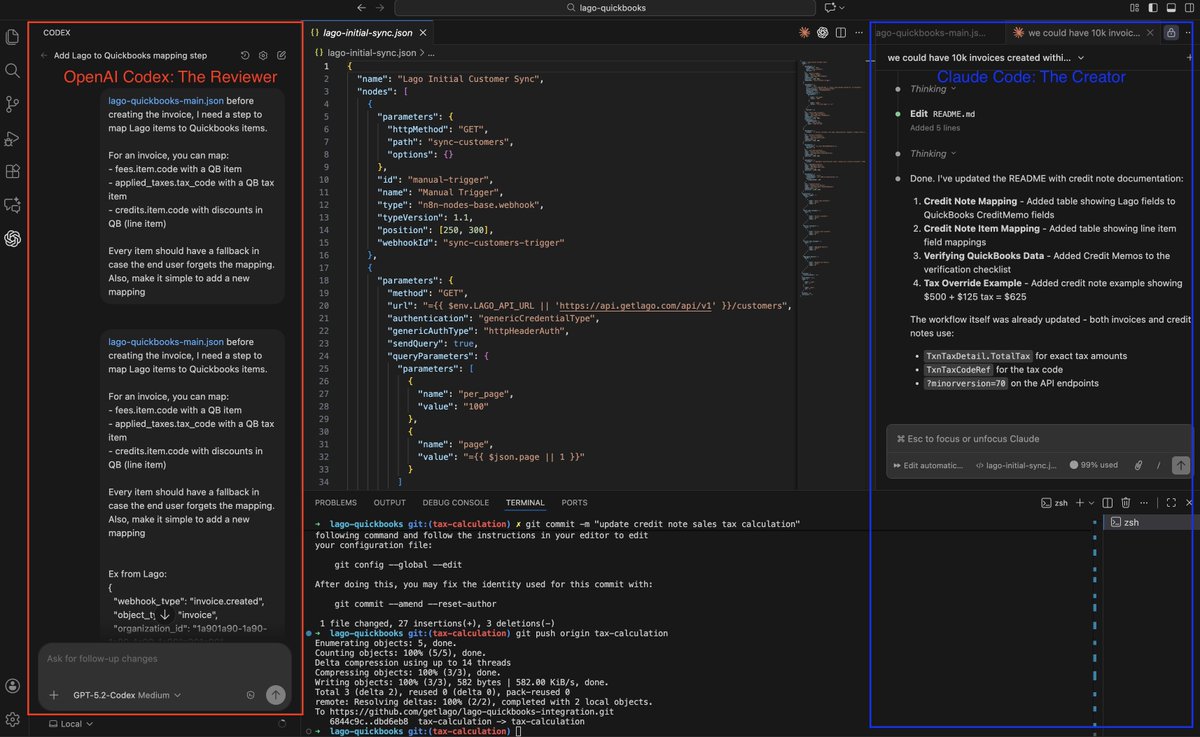1200x737 pixels.
Task: Open Run and Debug view
Action: point(12,138)
